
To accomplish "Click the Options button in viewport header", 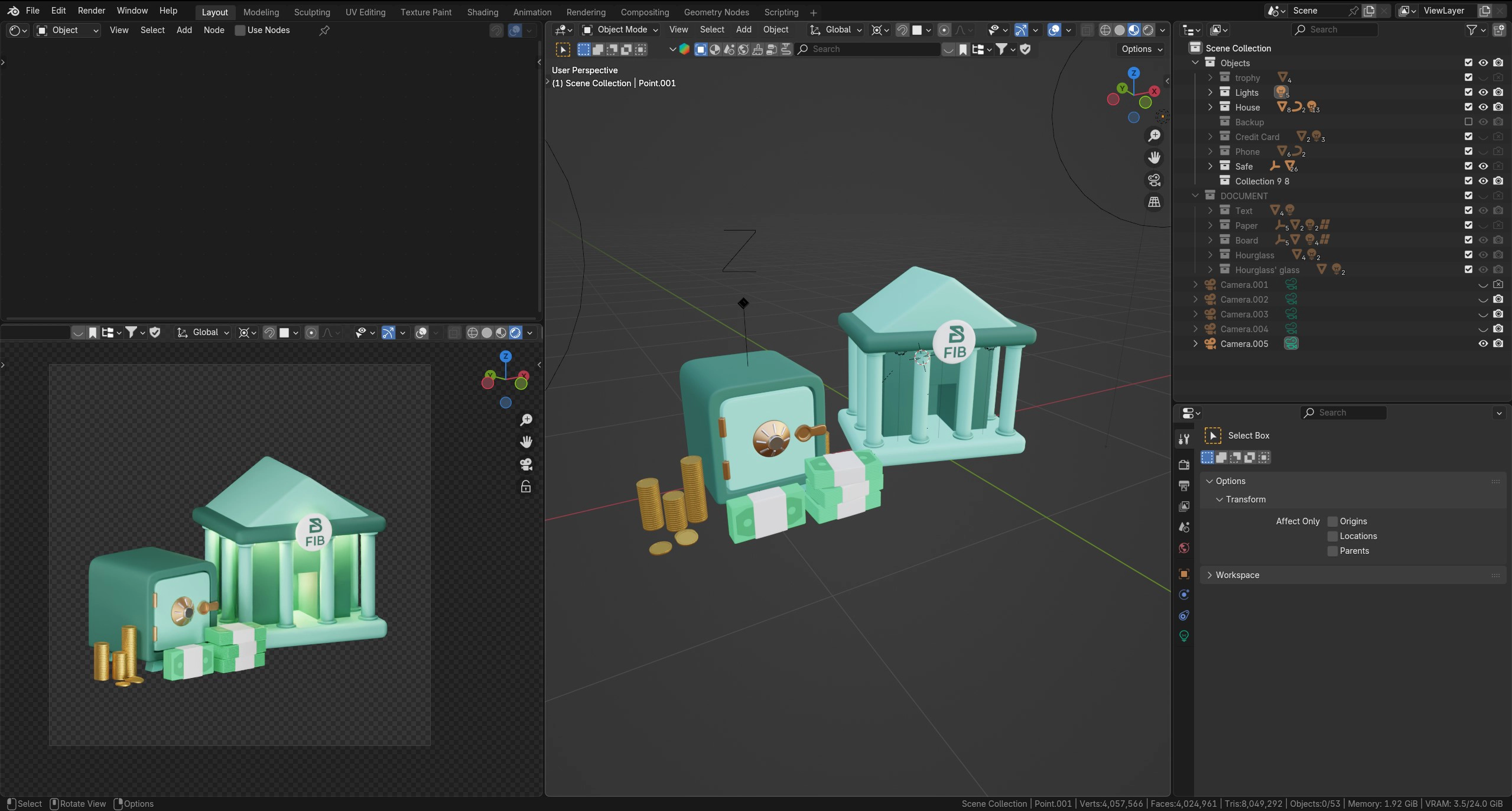I will tap(1142, 49).
